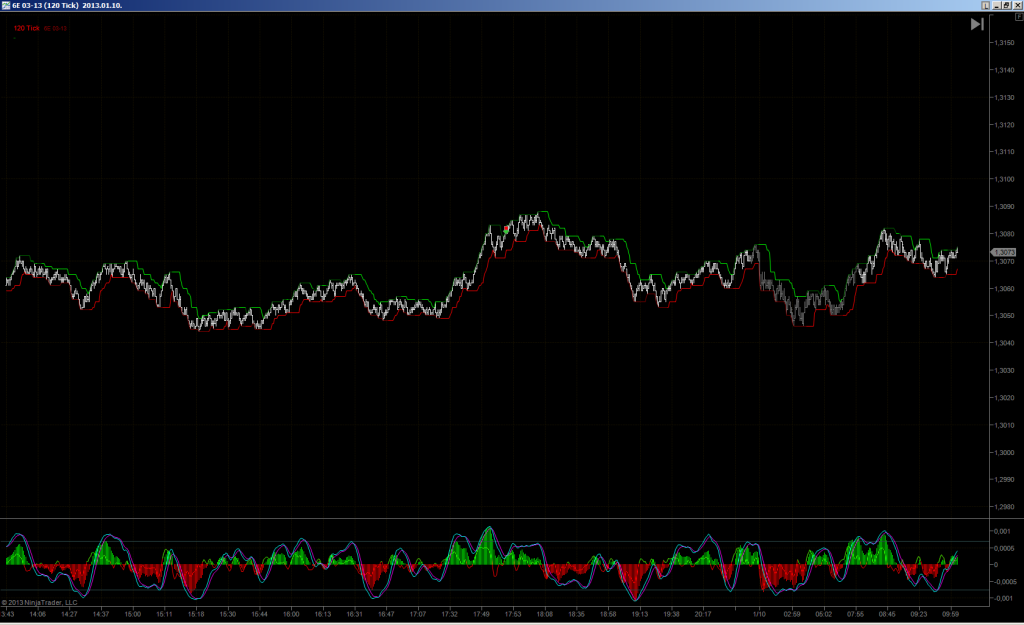The height and width of the screenshot is (625, 1024).
Task: Click the 19:13 time axis label
Action: coord(640,614)
